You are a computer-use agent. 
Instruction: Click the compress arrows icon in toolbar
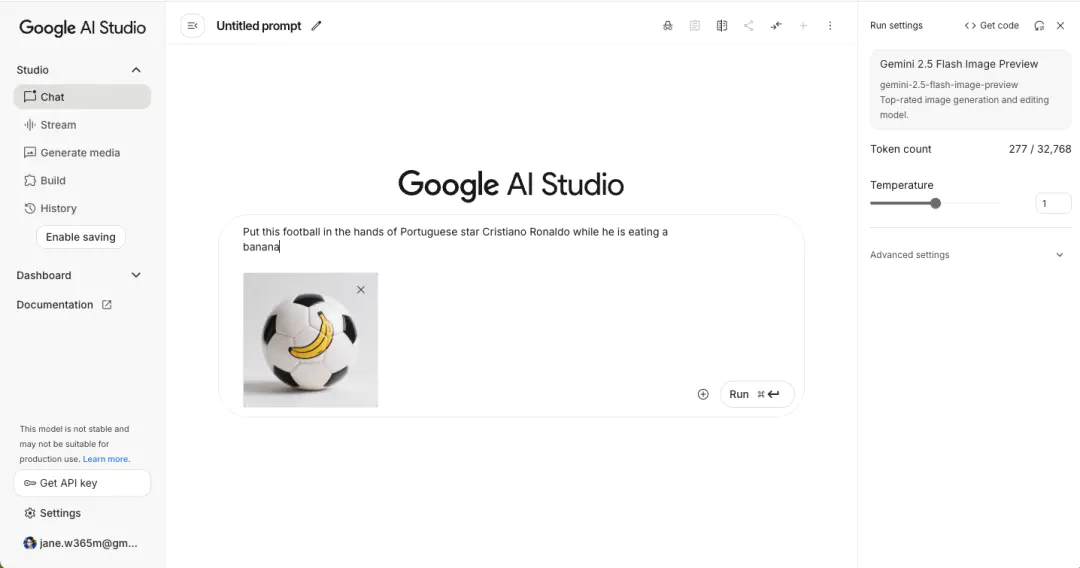(x=776, y=25)
